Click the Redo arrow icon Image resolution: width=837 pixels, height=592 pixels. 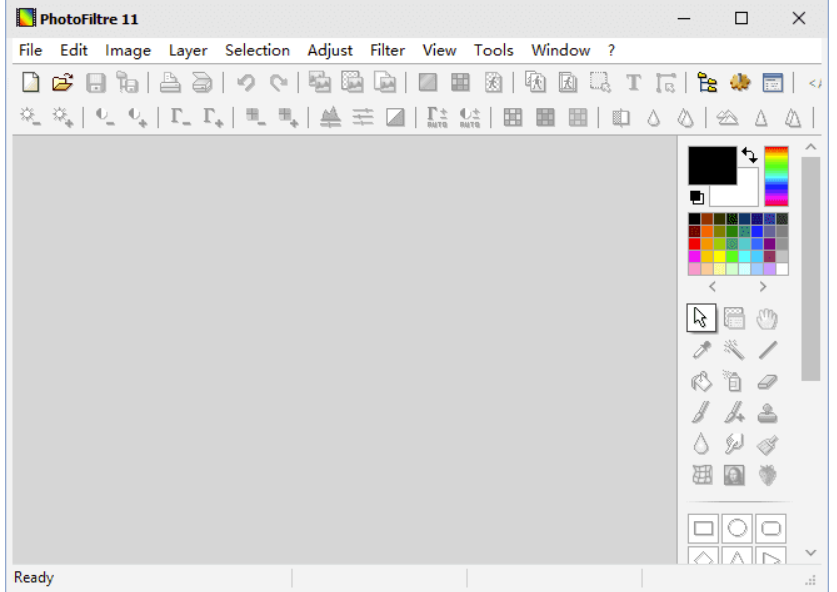(278, 83)
